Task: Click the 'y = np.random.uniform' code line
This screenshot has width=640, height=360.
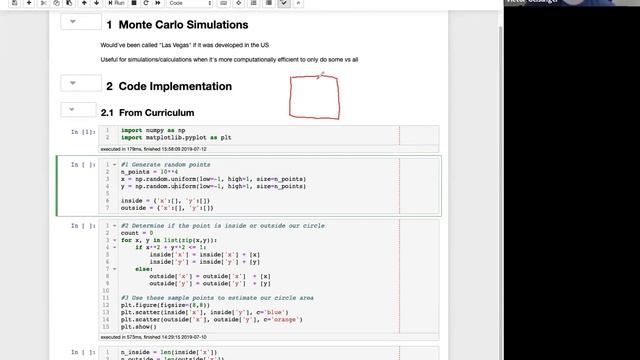Action: (213, 186)
